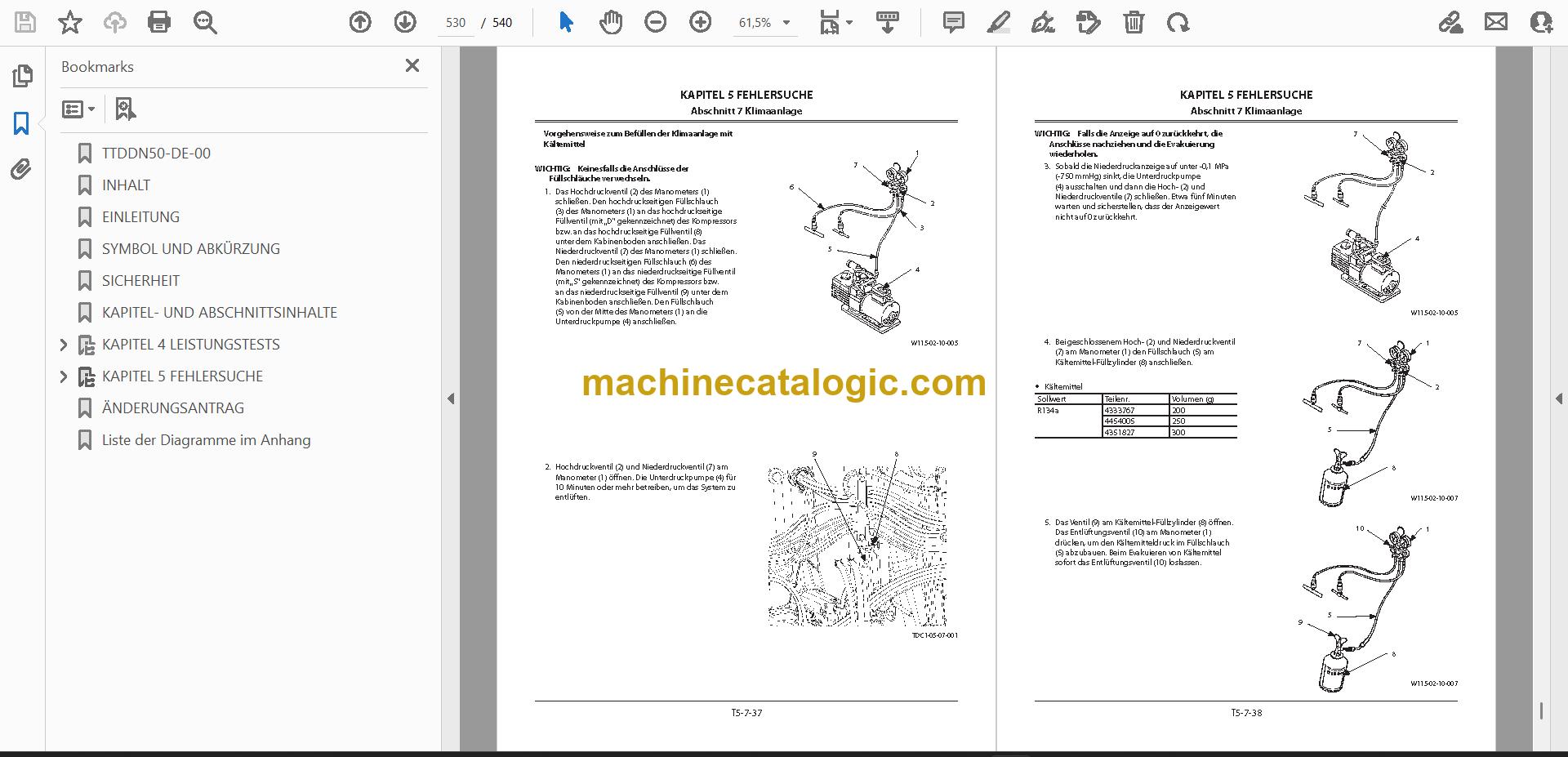Expand KAPITEL 4 LEISTUNGSTESTS bookmark
The width and height of the screenshot is (1568, 757).
64,345
